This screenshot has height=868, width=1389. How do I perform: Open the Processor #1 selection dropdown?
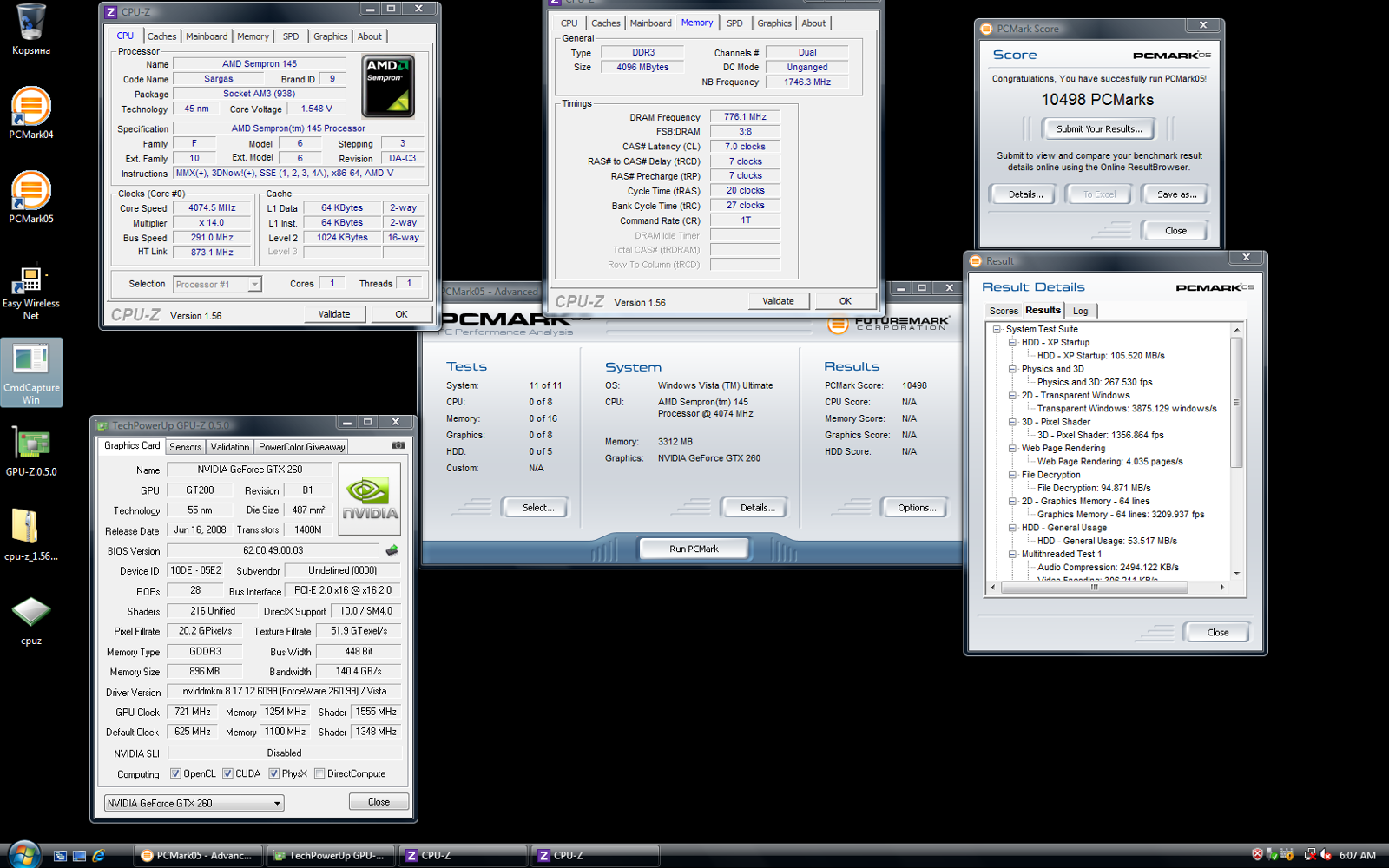click(217, 284)
